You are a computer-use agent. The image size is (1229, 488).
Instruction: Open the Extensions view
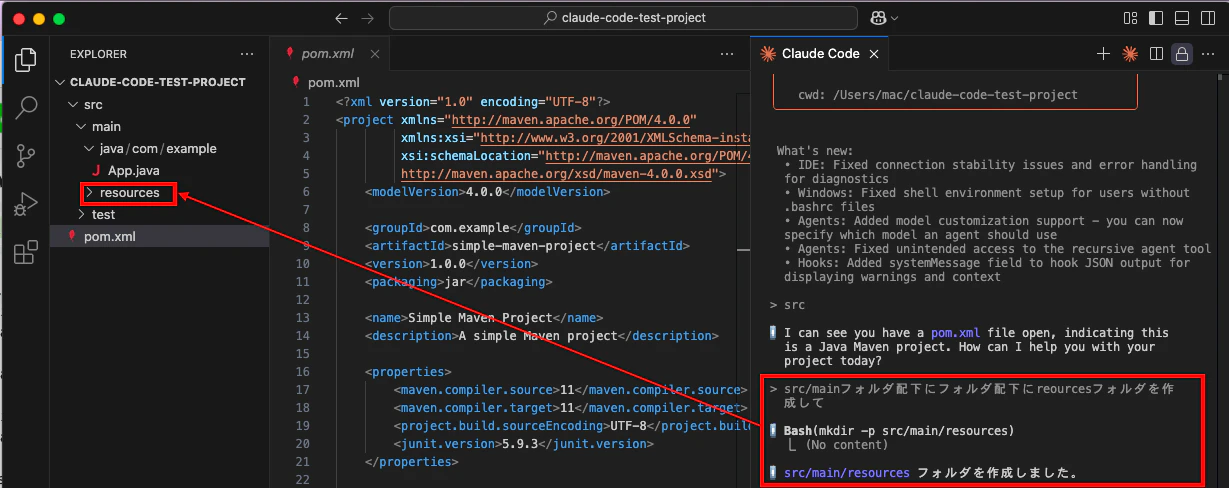tap(26, 253)
